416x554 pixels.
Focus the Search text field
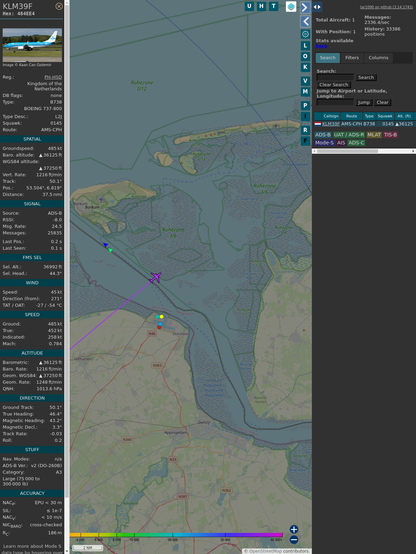click(x=335, y=77)
